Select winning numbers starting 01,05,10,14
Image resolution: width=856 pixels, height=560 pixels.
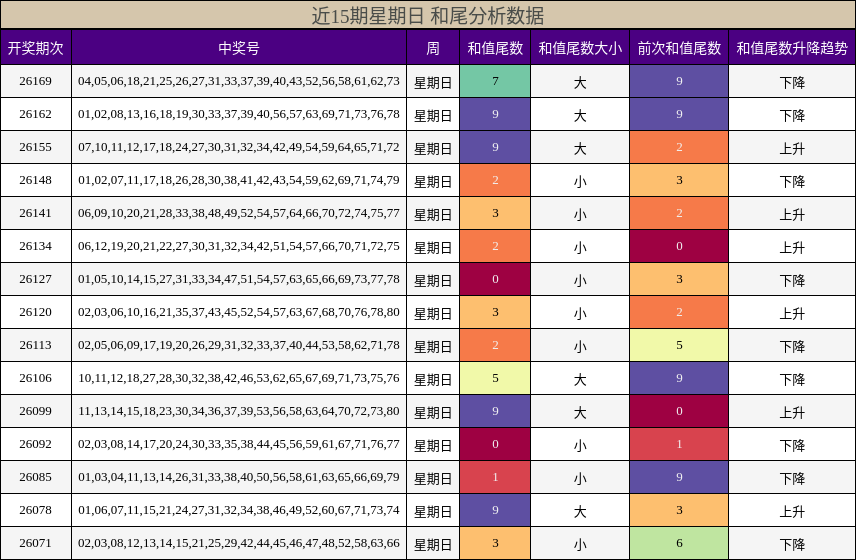click(239, 279)
